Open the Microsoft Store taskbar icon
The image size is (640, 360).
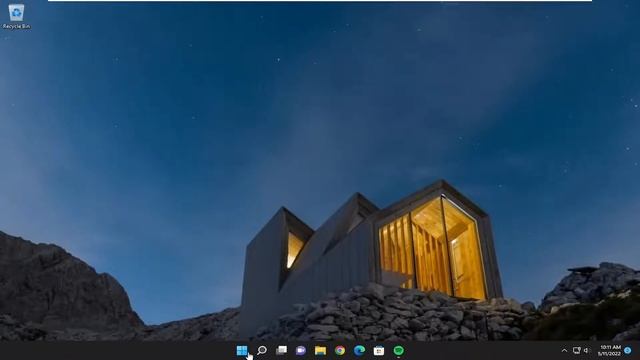379,350
